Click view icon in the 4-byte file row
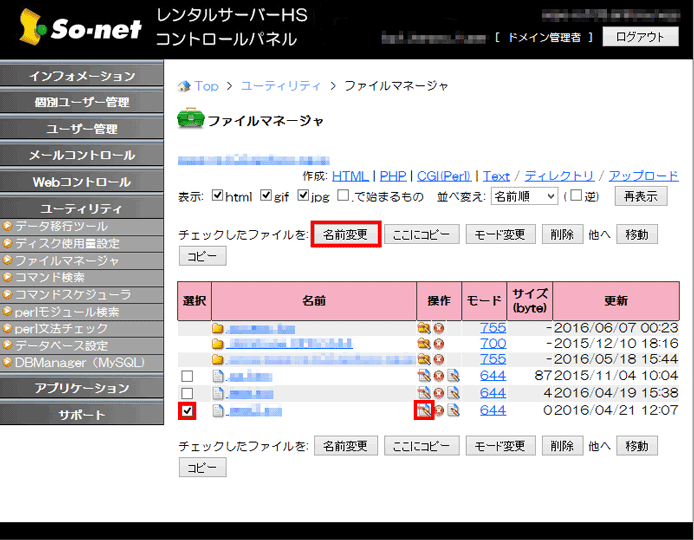Viewport: 694px width, 540px height. (453, 393)
